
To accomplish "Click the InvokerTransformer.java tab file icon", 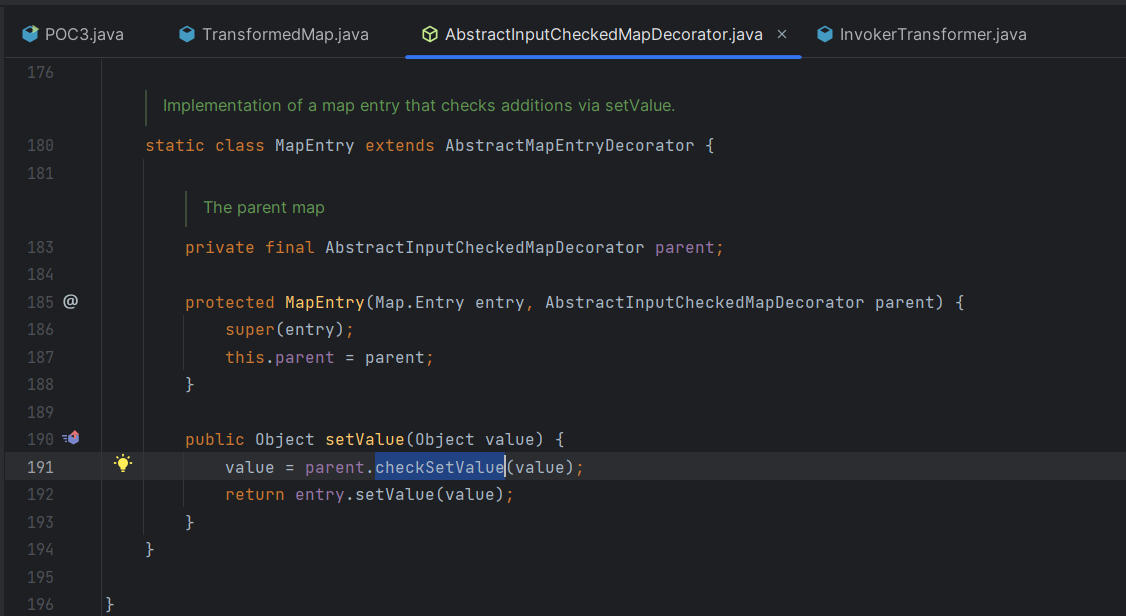I will coord(824,34).
